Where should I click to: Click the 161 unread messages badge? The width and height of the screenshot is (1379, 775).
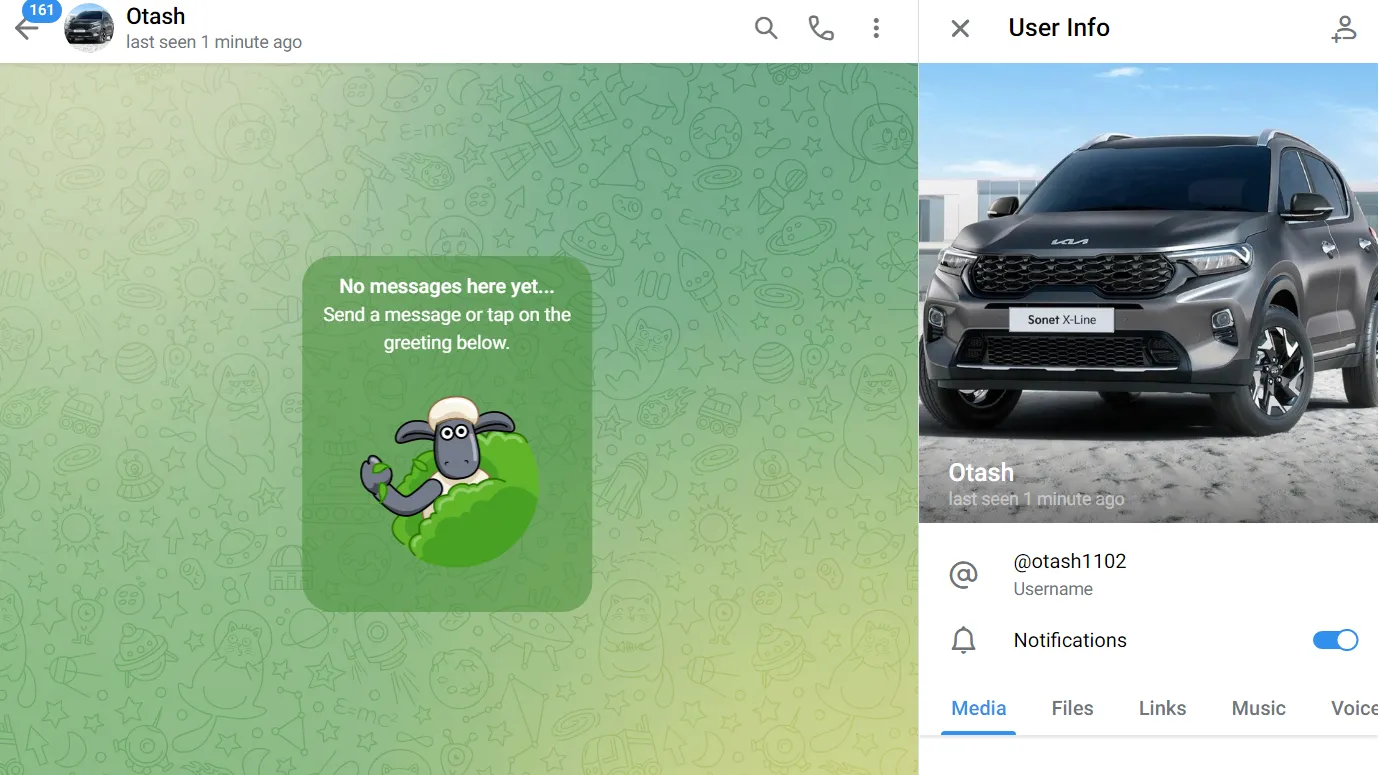(x=42, y=10)
